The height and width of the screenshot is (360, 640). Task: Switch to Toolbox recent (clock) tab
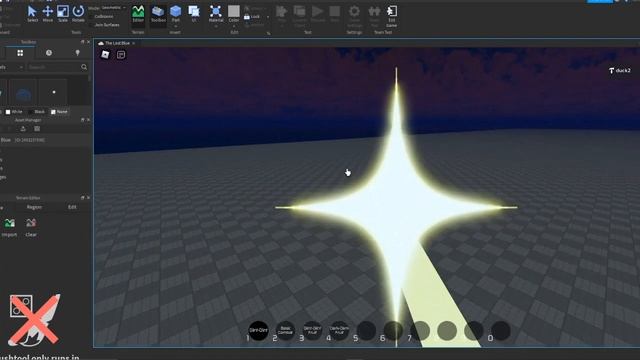coord(49,53)
